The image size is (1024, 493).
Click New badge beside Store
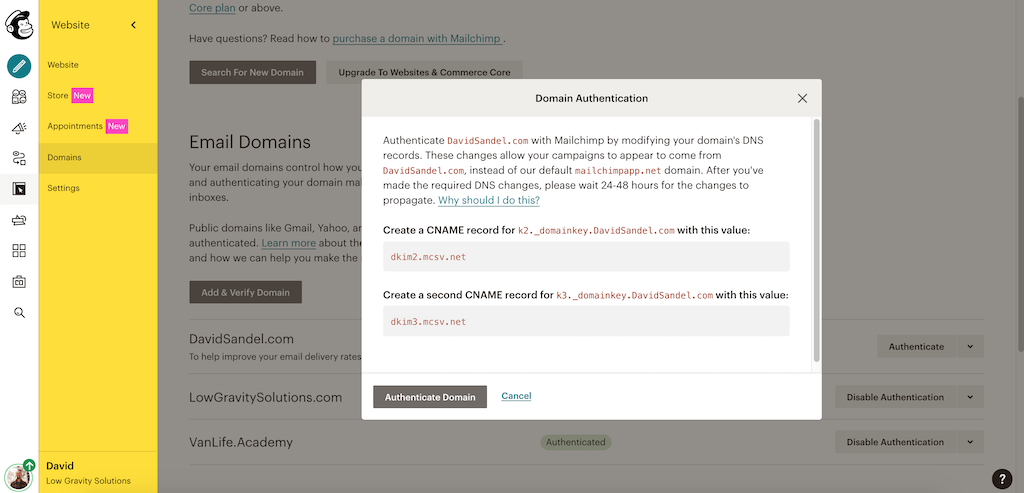[82, 95]
